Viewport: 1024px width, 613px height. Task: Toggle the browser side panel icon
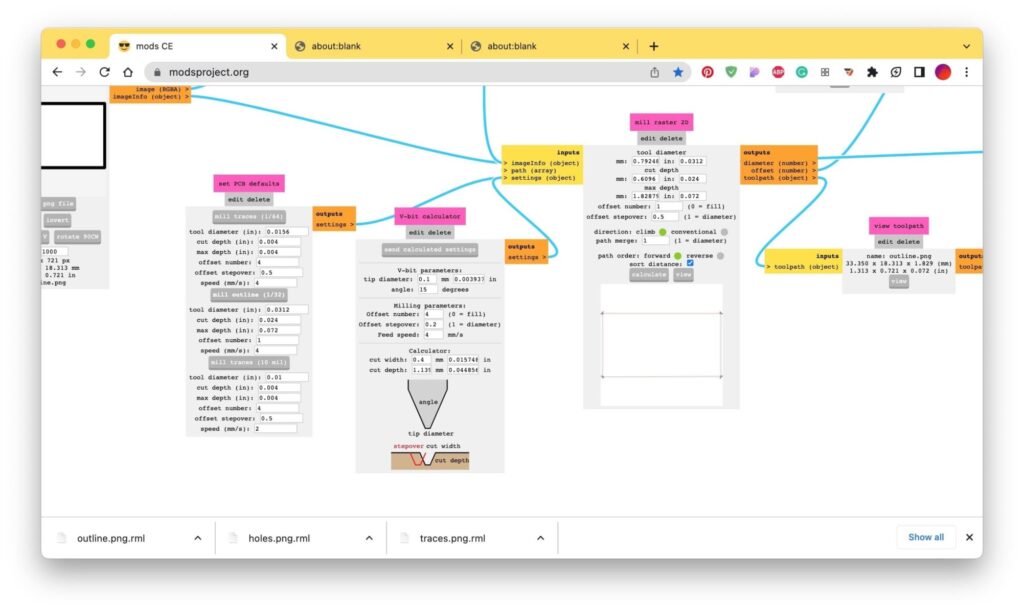click(x=919, y=72)
